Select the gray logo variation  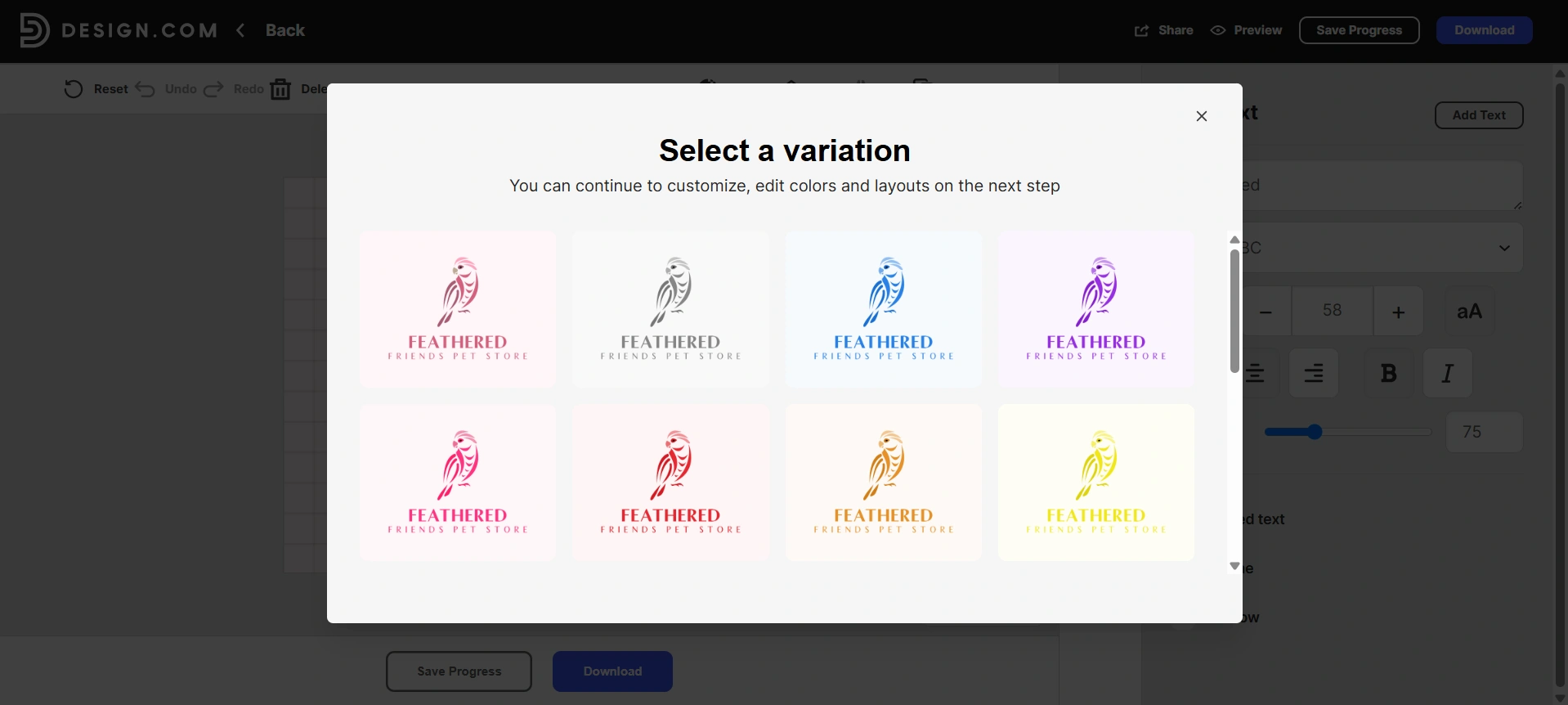[x=670, y=309]
